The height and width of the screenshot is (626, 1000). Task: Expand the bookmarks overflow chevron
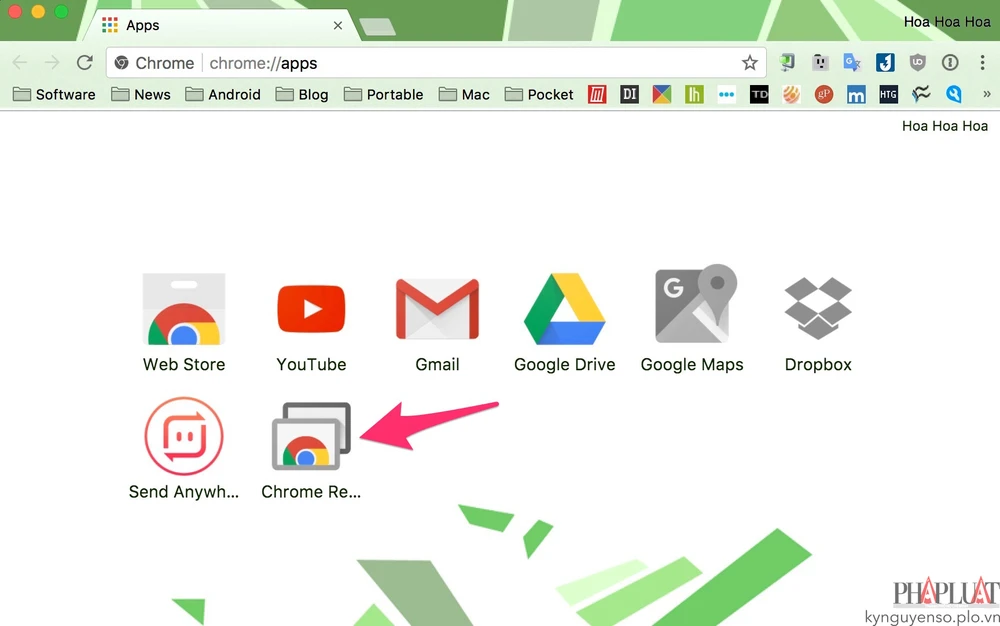pyautogui.click(x=987, y=95)
